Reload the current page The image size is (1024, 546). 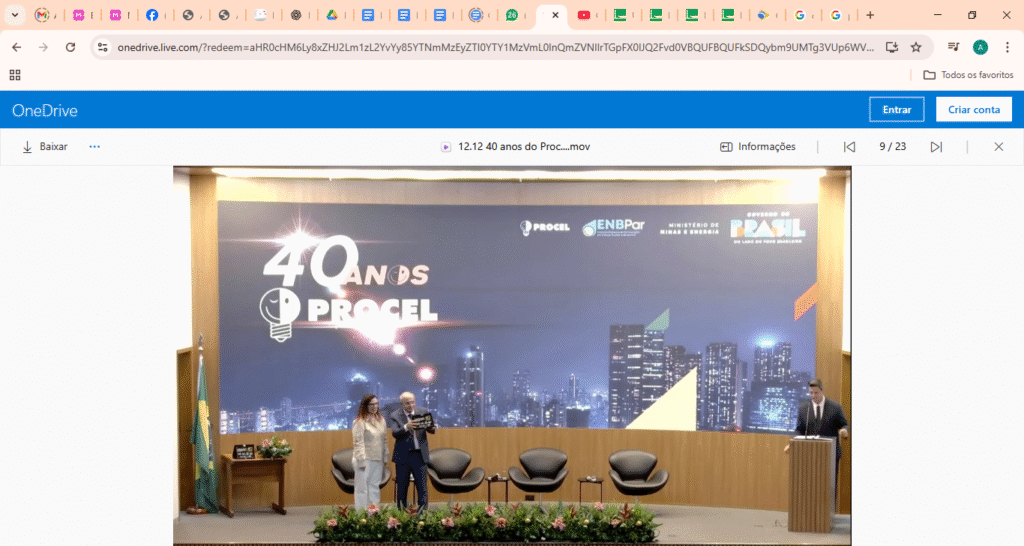click(x=70, y=47)
